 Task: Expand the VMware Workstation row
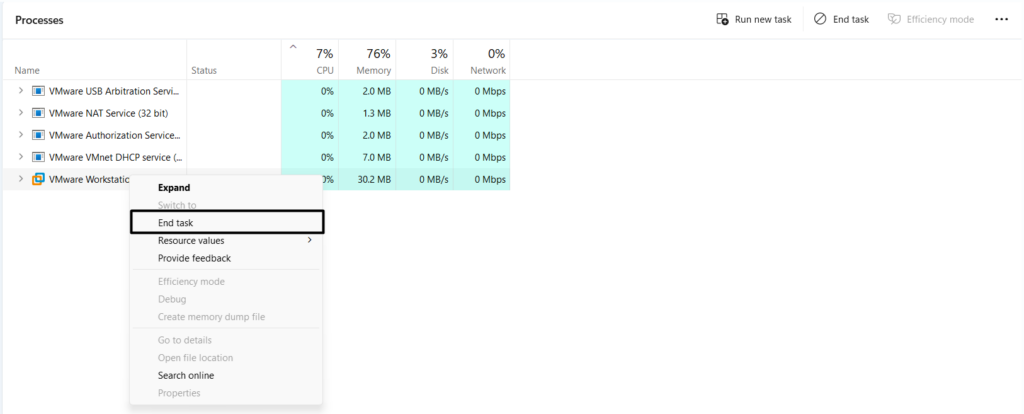tap(20, 179)
